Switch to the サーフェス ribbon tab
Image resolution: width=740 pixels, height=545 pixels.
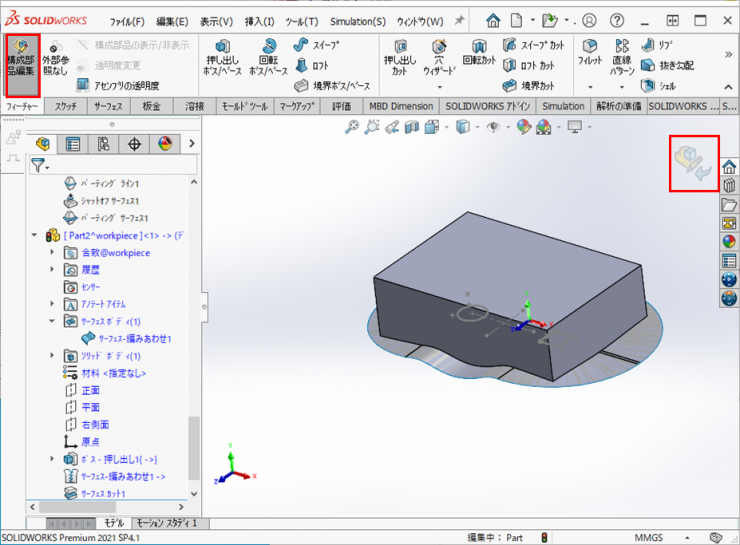pyautogui.click(x=109, y=106)
